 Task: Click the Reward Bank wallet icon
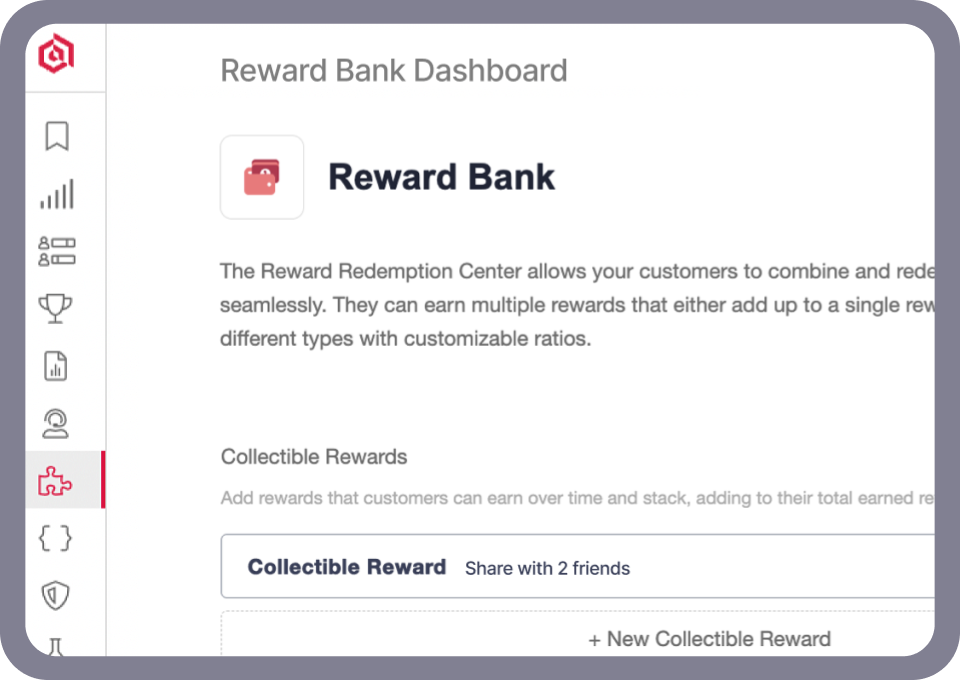click(x=262, y=177)
